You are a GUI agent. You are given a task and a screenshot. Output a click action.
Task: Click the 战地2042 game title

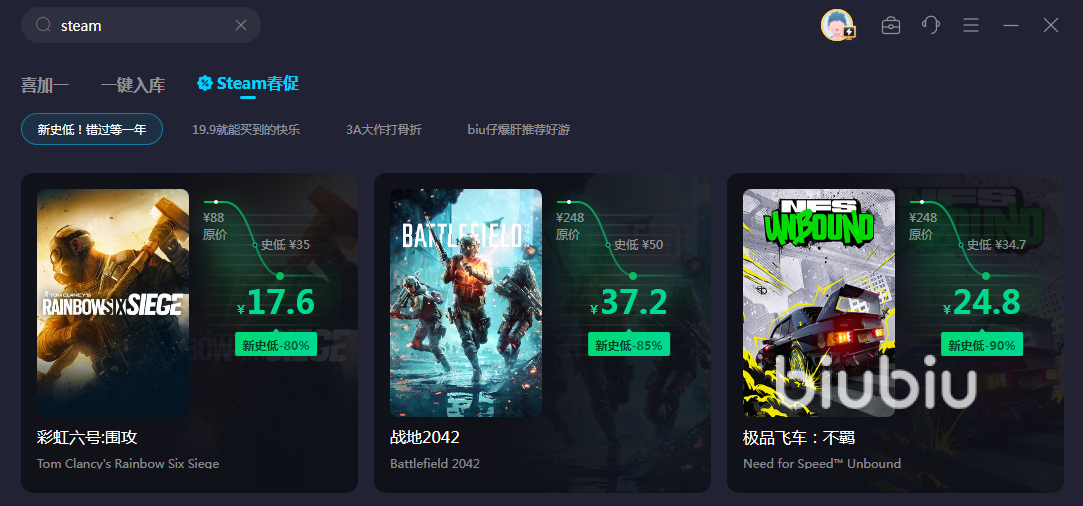click(x=425, y=438)
